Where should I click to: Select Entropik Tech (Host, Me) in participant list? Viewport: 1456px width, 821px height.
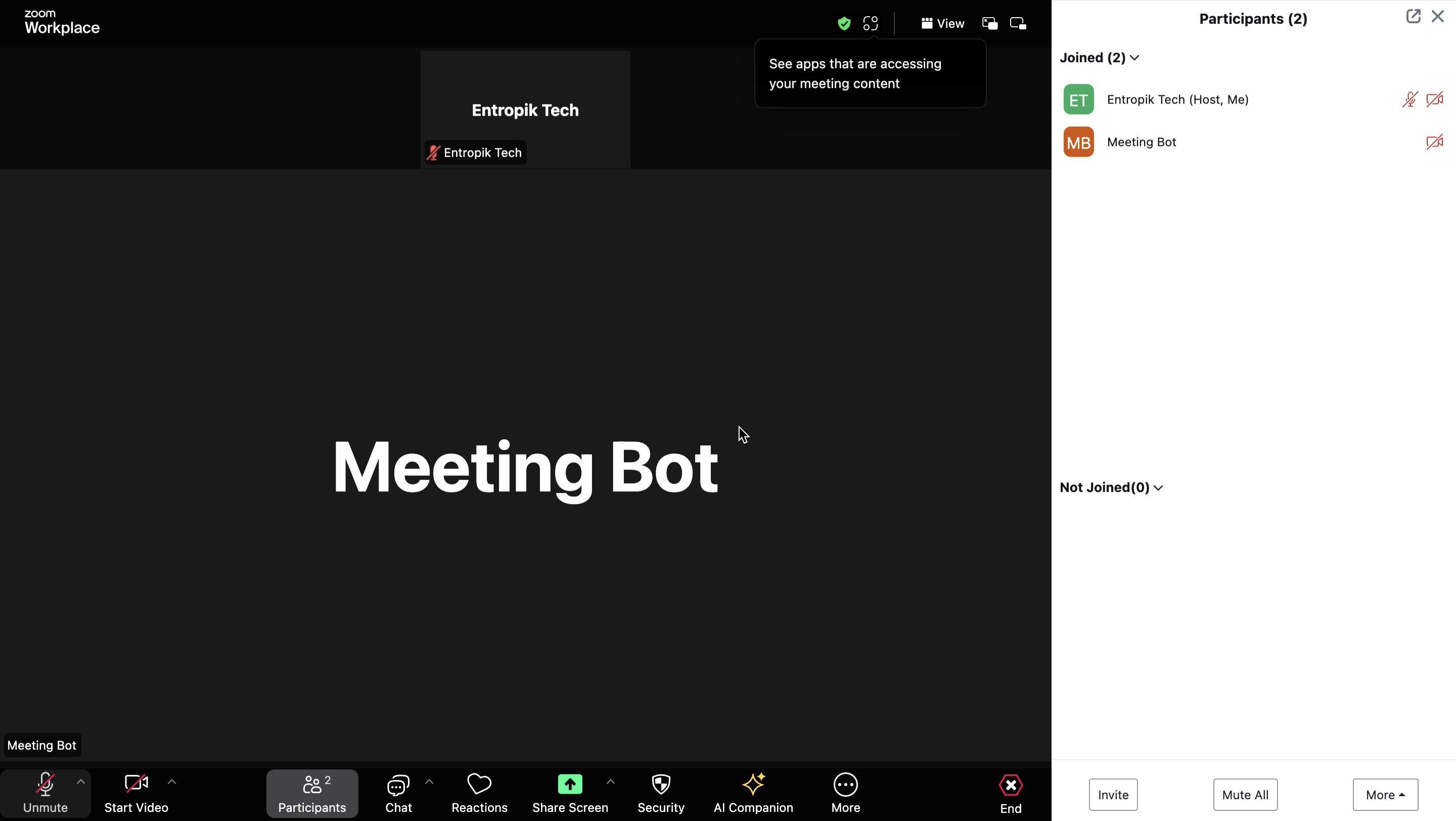(x=1253, y=100)
